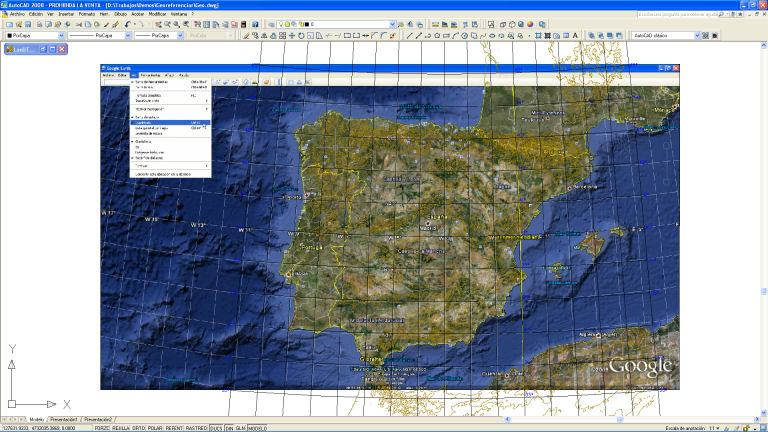Open the PorCapa linetype dropdown
The height and width of the screenshot is (432, 768).
[x=128, y=36]
